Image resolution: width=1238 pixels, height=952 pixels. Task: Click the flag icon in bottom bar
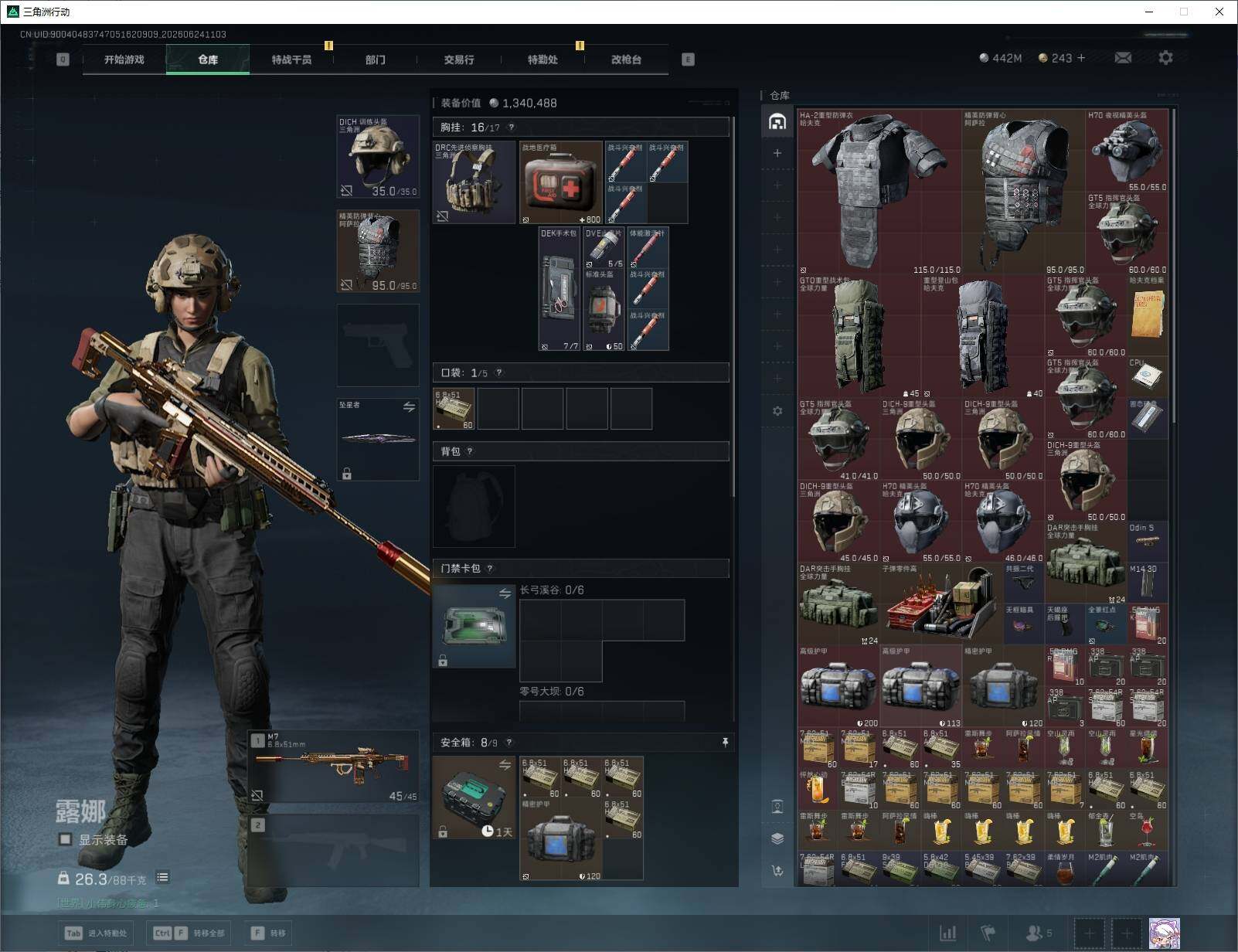pyautogui.click(x=988, y=933)
